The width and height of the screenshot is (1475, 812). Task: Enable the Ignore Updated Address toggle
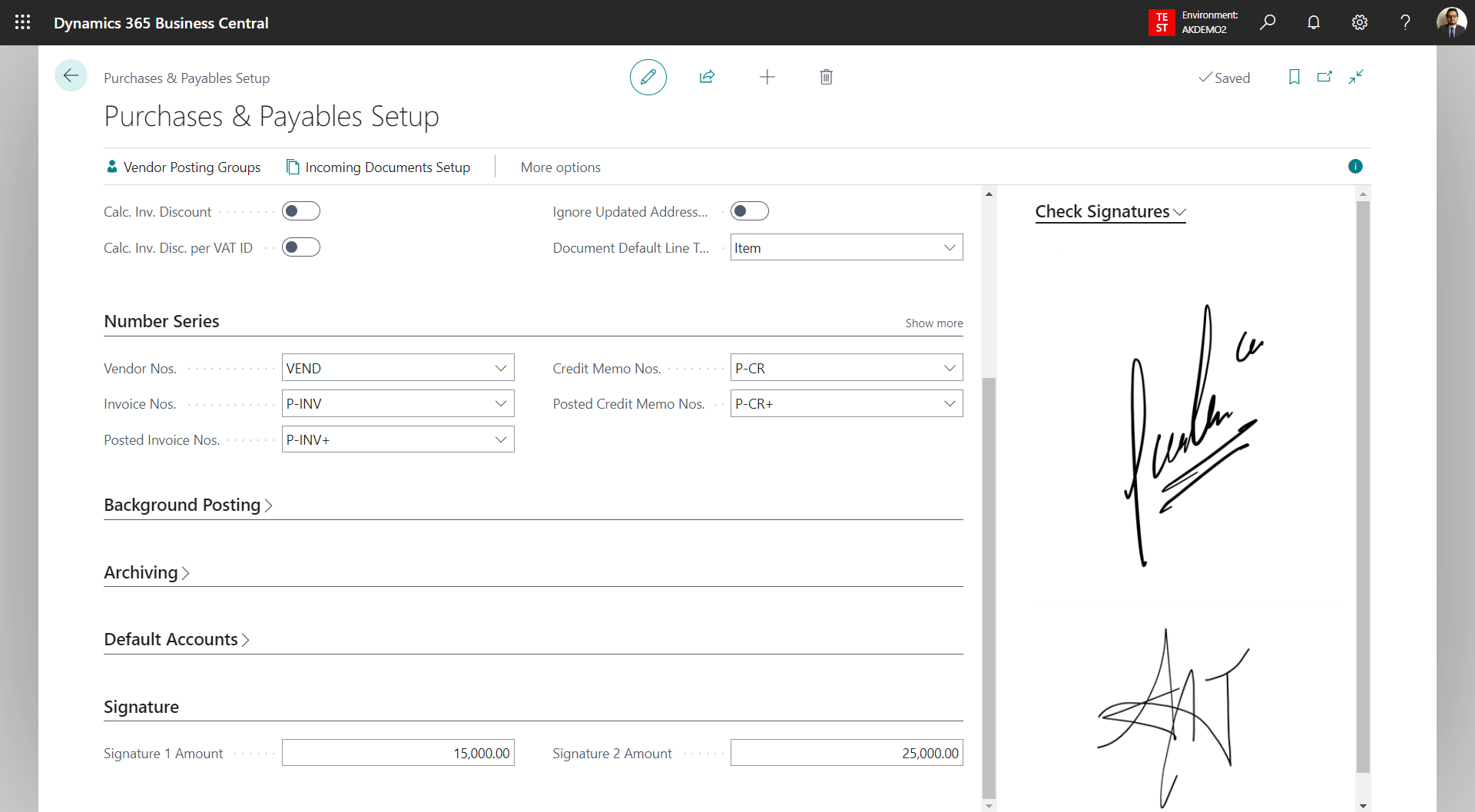pyautogui.click(x=750, y=210)
